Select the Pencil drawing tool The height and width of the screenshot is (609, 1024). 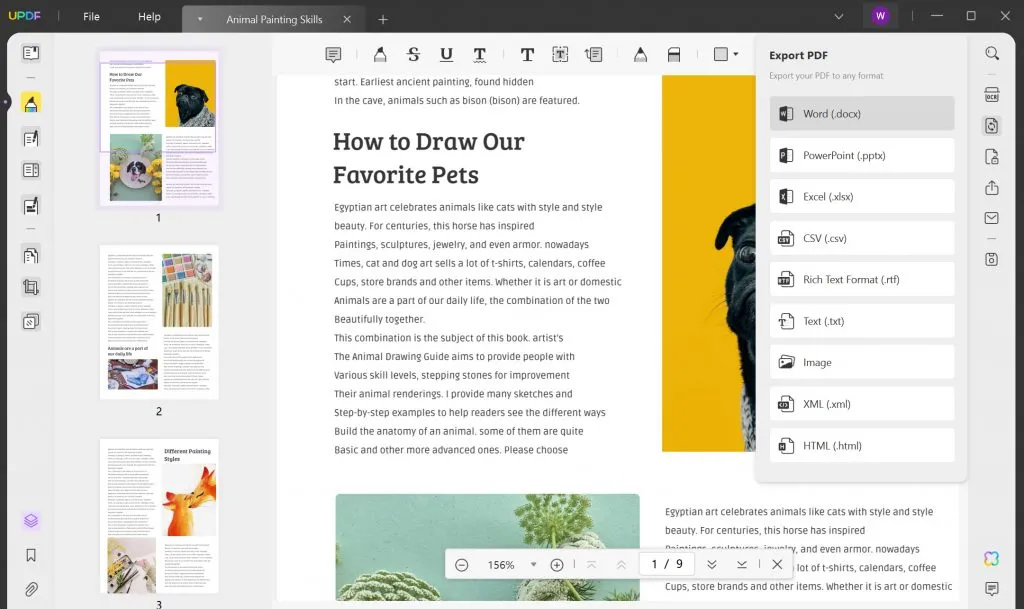(640, 54)
